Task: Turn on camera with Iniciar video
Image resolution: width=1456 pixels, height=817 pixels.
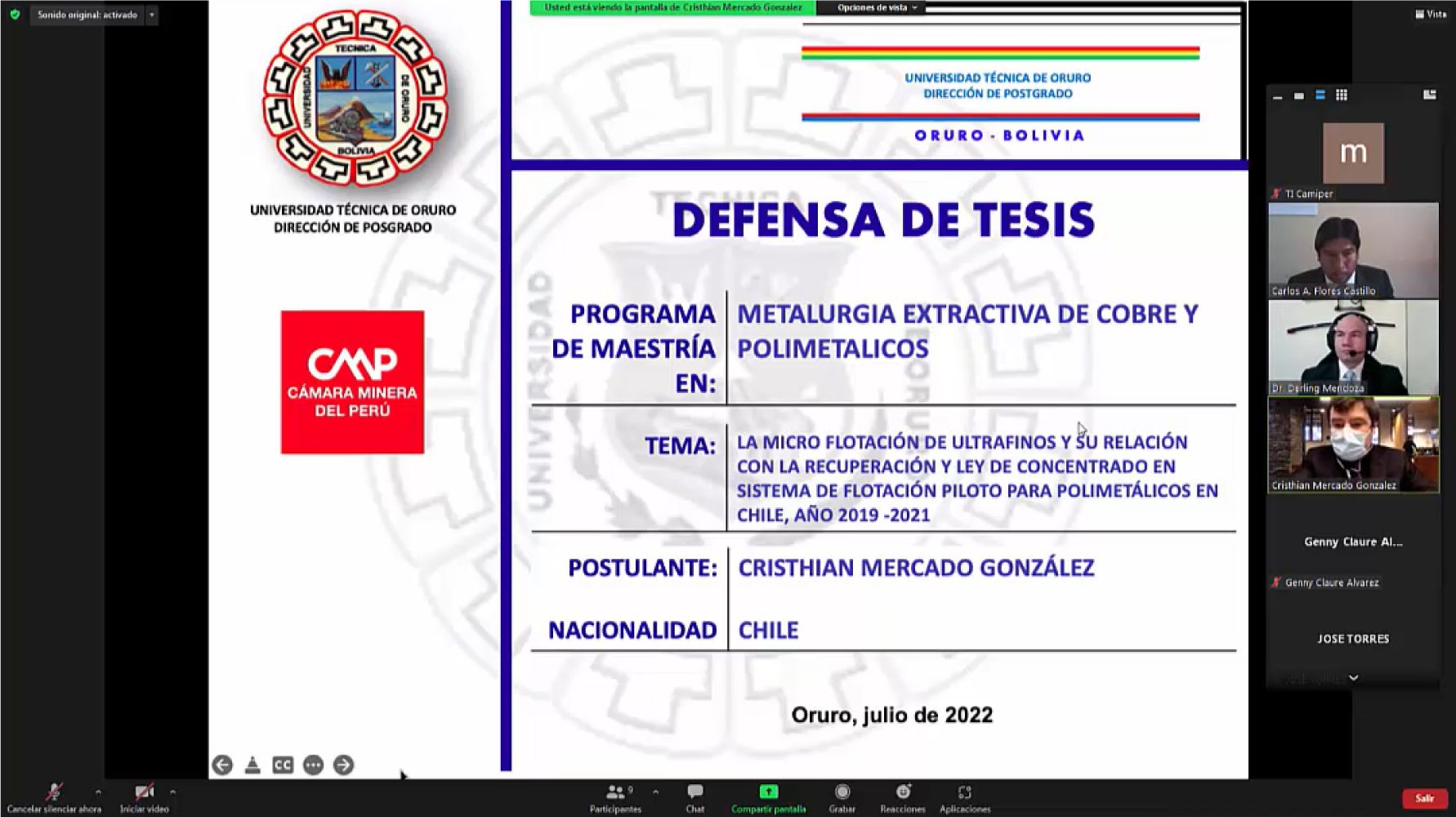Action: pos(145,797)
